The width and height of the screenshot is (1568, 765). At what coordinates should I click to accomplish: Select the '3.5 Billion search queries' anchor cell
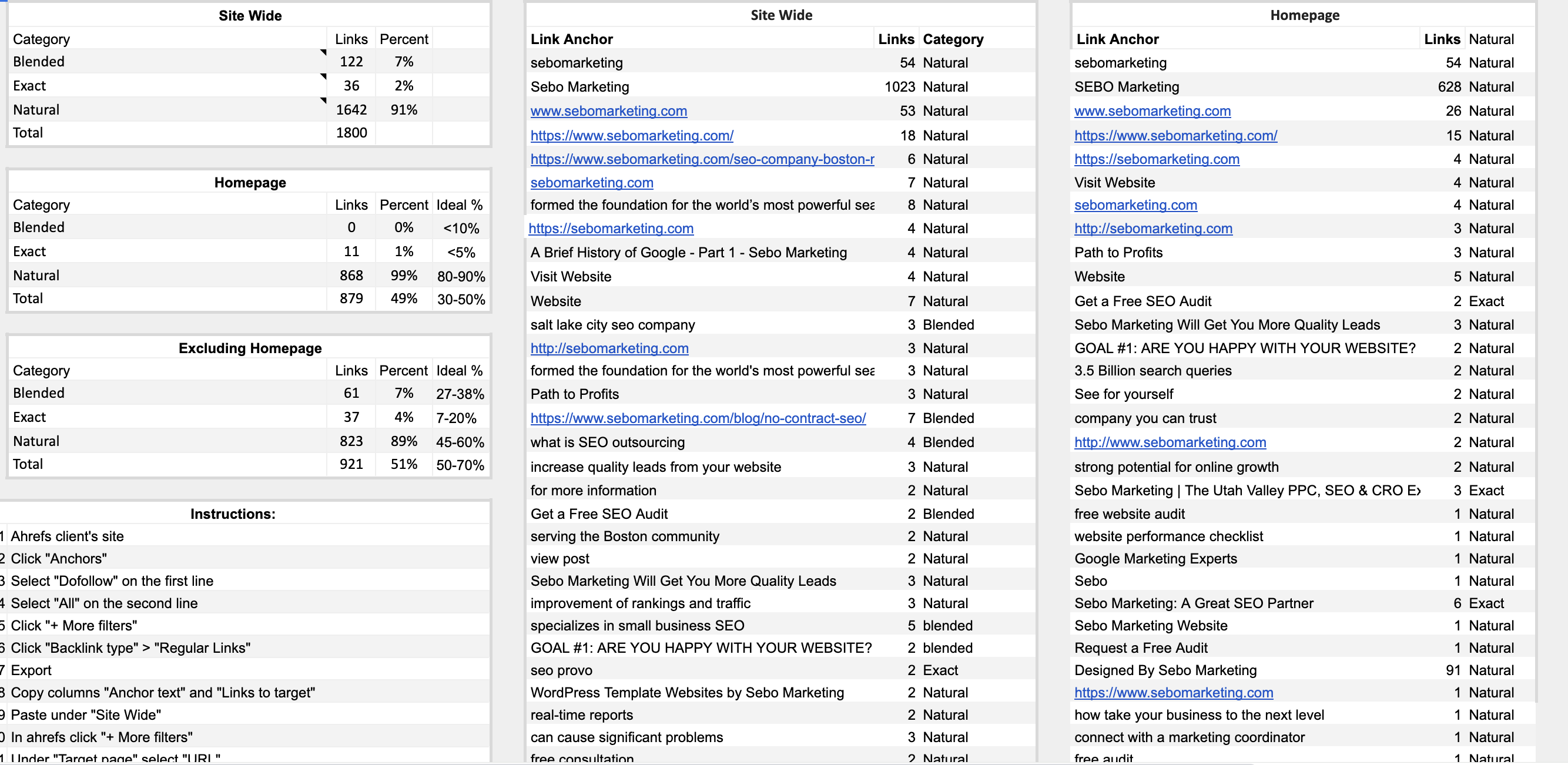point(1245,371)
